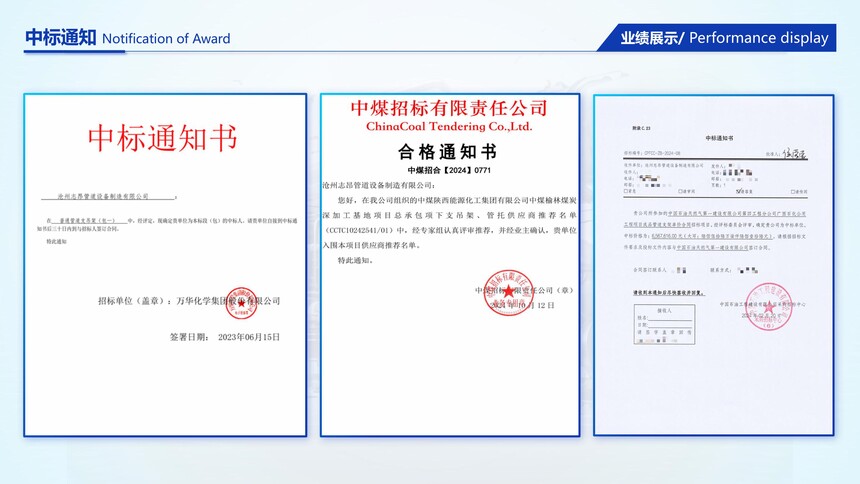Click the 签署日期 2023年06月15日 line
860x484 pixels.
225,337
